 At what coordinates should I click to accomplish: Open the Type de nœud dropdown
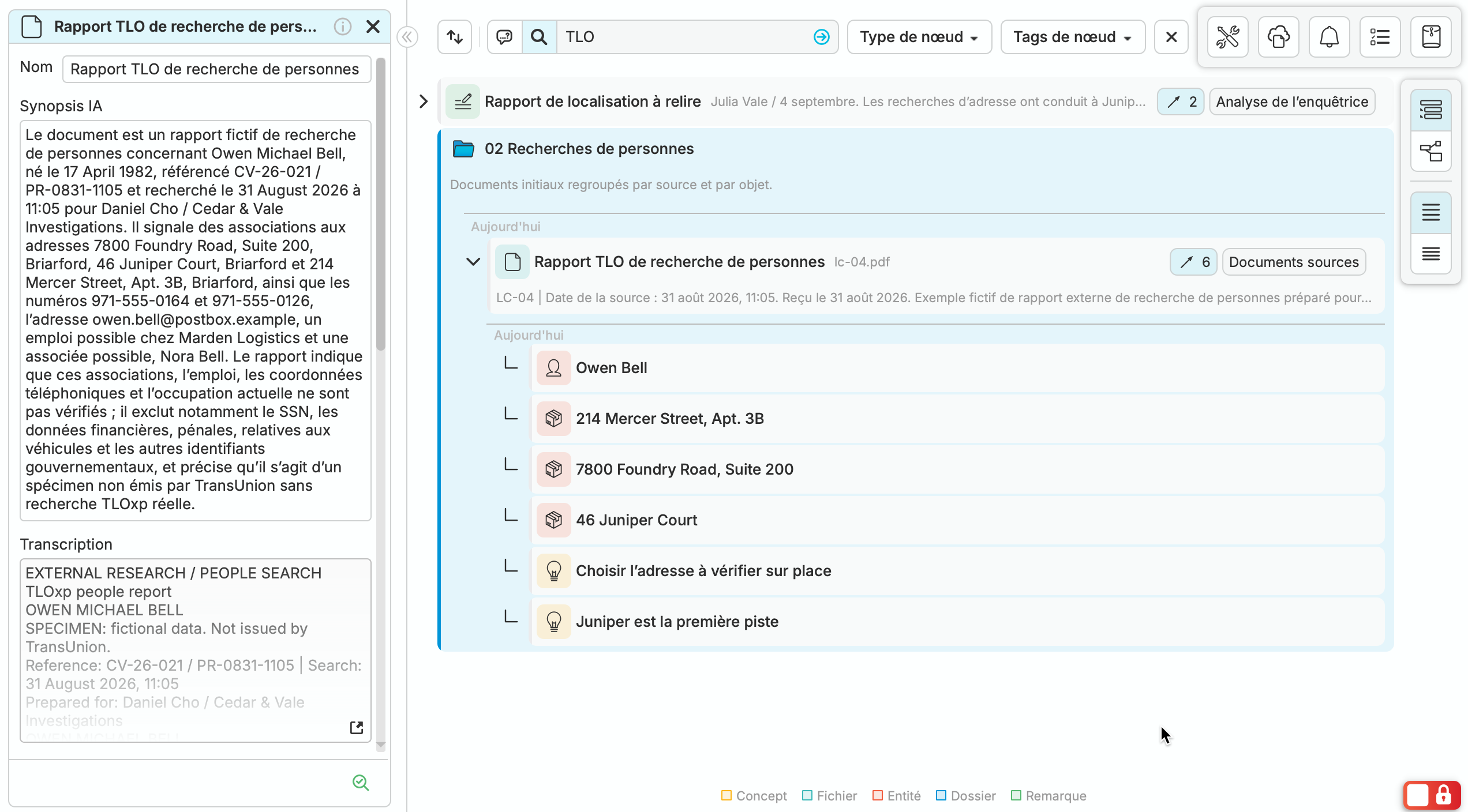pos(919,37)
